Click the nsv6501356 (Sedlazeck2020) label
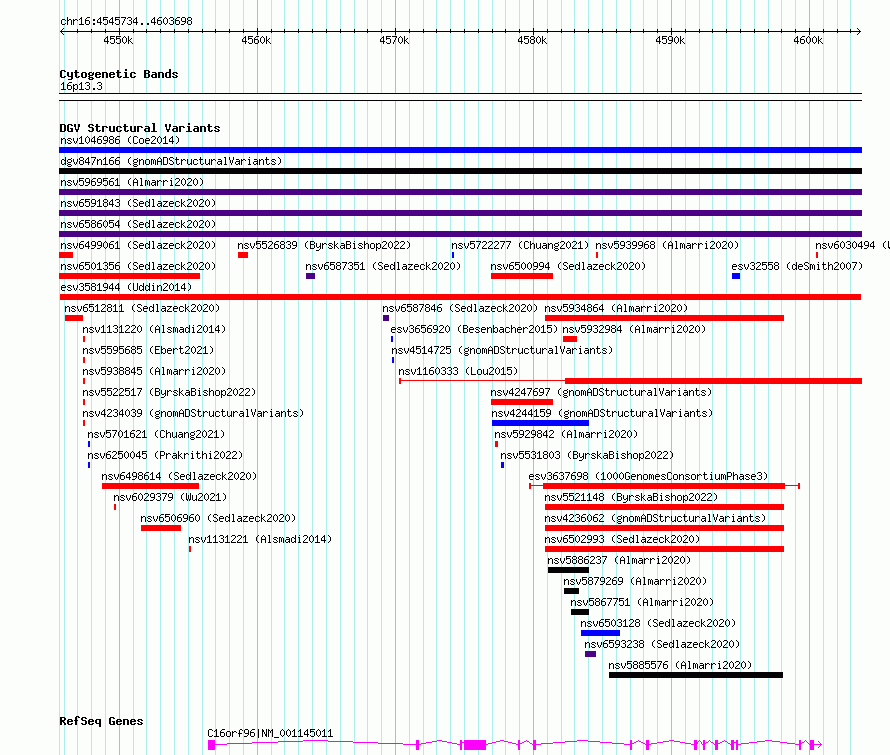 pyautogui.click(x=138, y=266)
